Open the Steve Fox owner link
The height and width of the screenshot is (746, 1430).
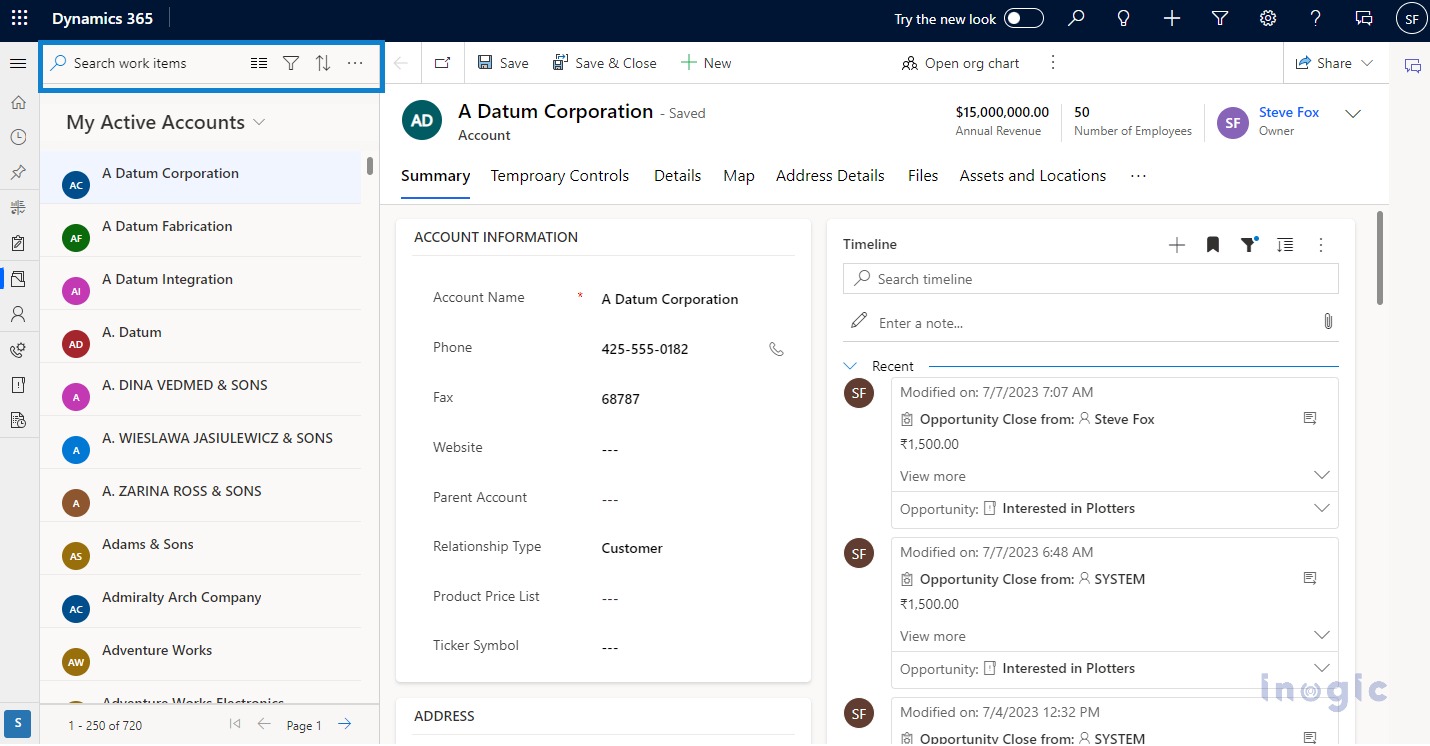pyautogui.click(x=1289, y=112)
